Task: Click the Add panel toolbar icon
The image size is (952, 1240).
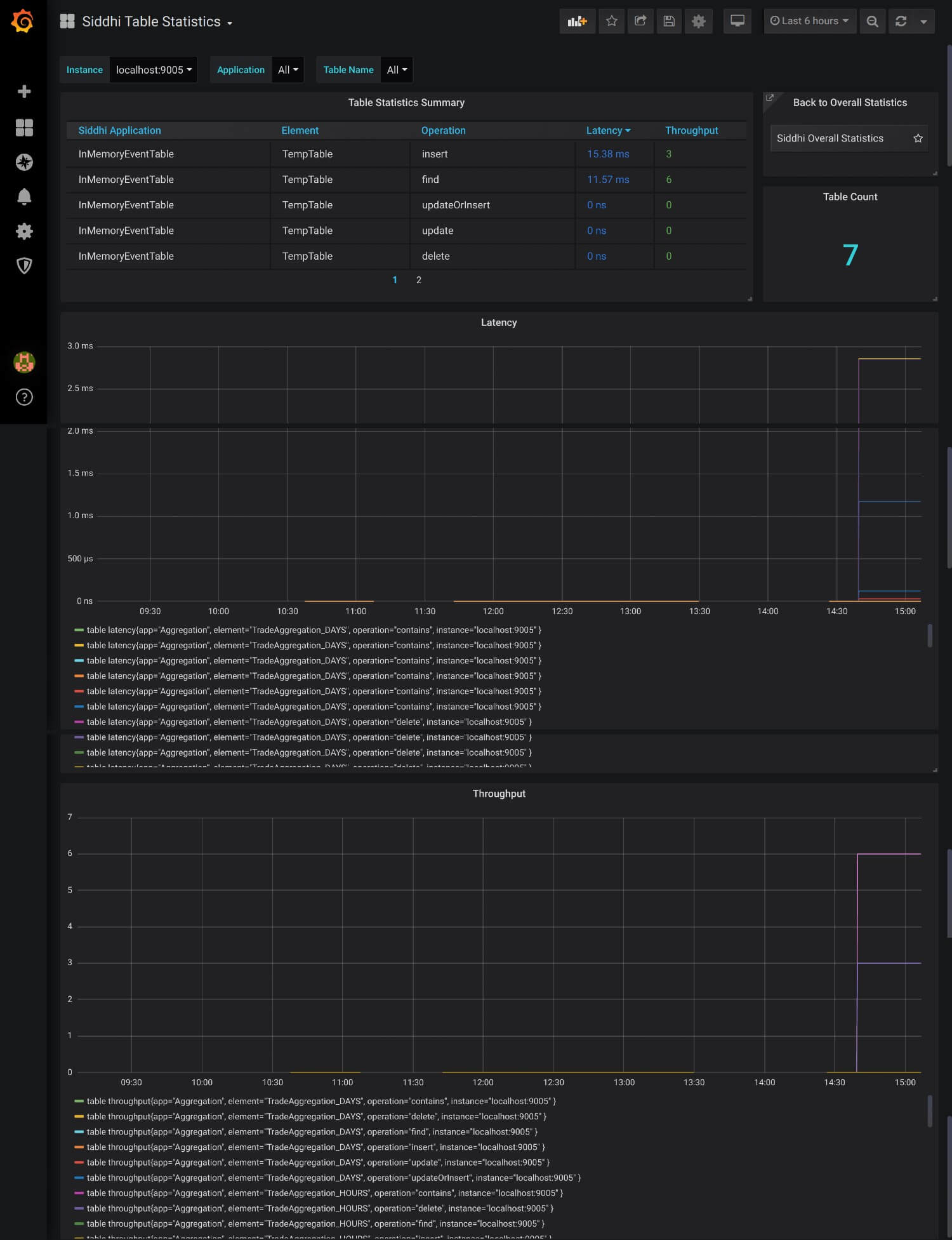Action: click(578, 21)
